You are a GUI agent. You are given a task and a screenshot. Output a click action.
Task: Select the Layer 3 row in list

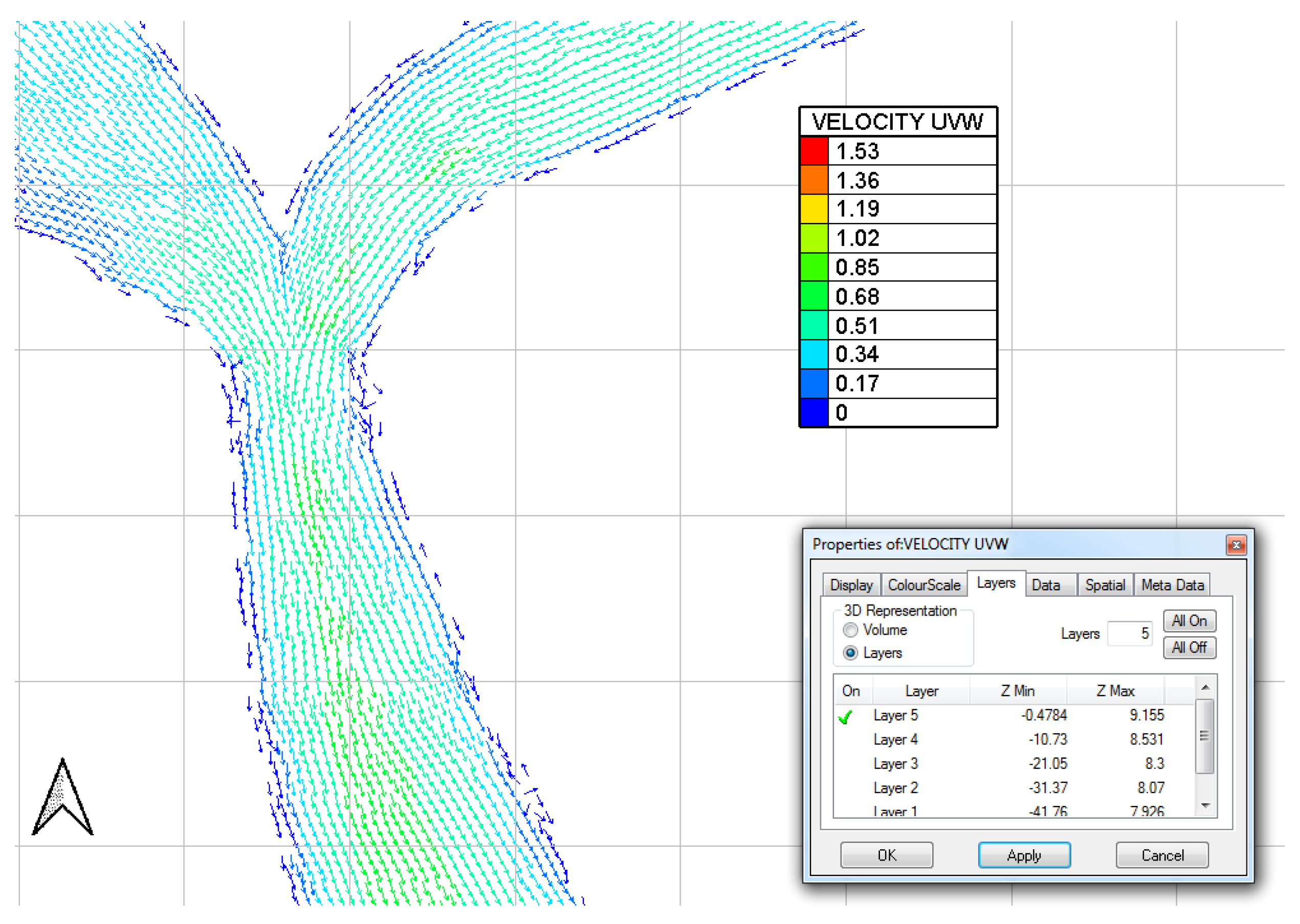pos(895,764)
